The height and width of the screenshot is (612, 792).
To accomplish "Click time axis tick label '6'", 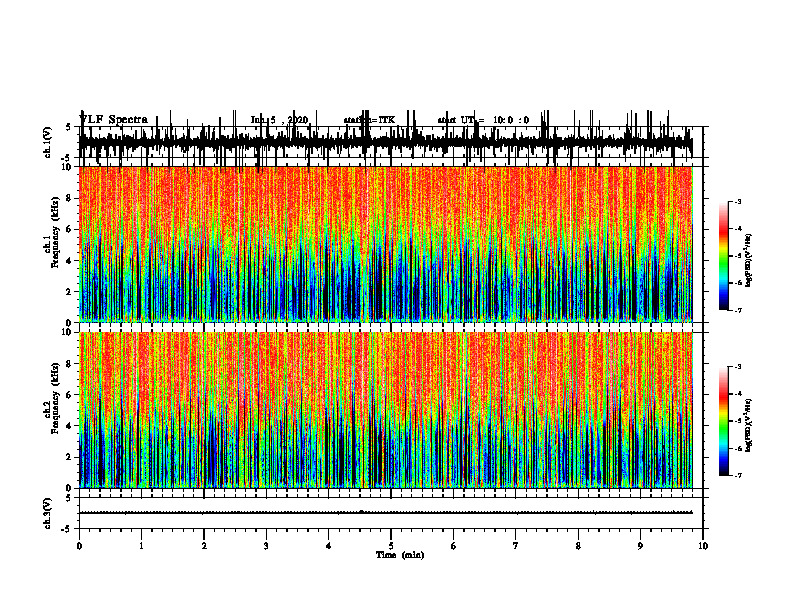I will (x=454, y=546).
